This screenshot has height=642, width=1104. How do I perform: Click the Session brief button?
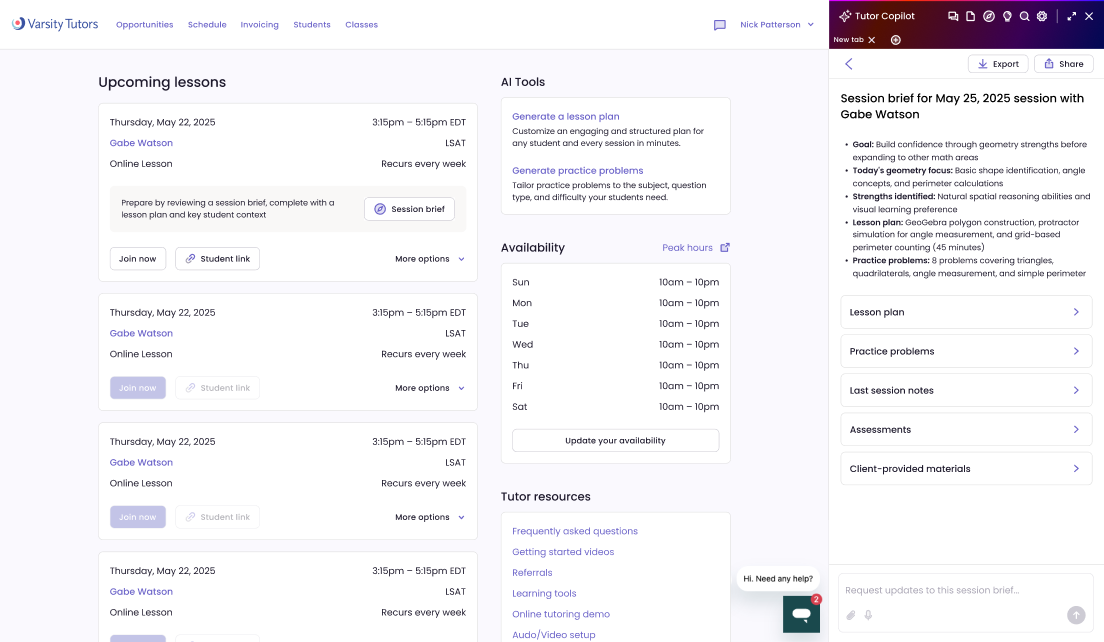(x=409, y=209)
